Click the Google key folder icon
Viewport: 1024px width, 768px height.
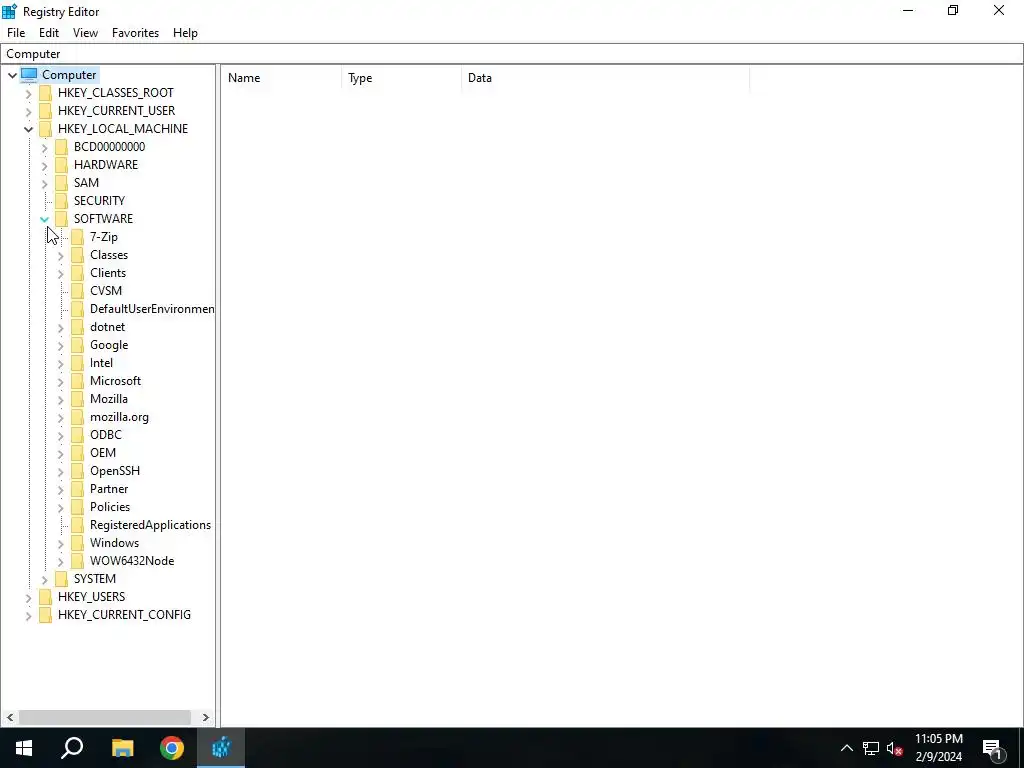[78, 345]
